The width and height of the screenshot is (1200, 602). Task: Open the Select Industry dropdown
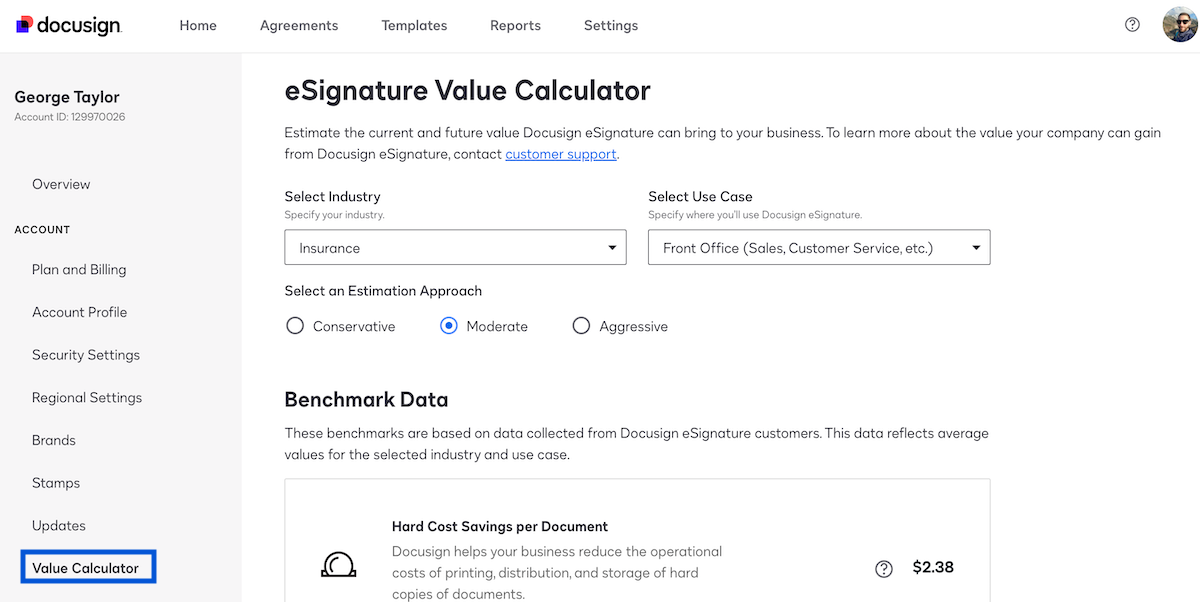click(455, 247)
